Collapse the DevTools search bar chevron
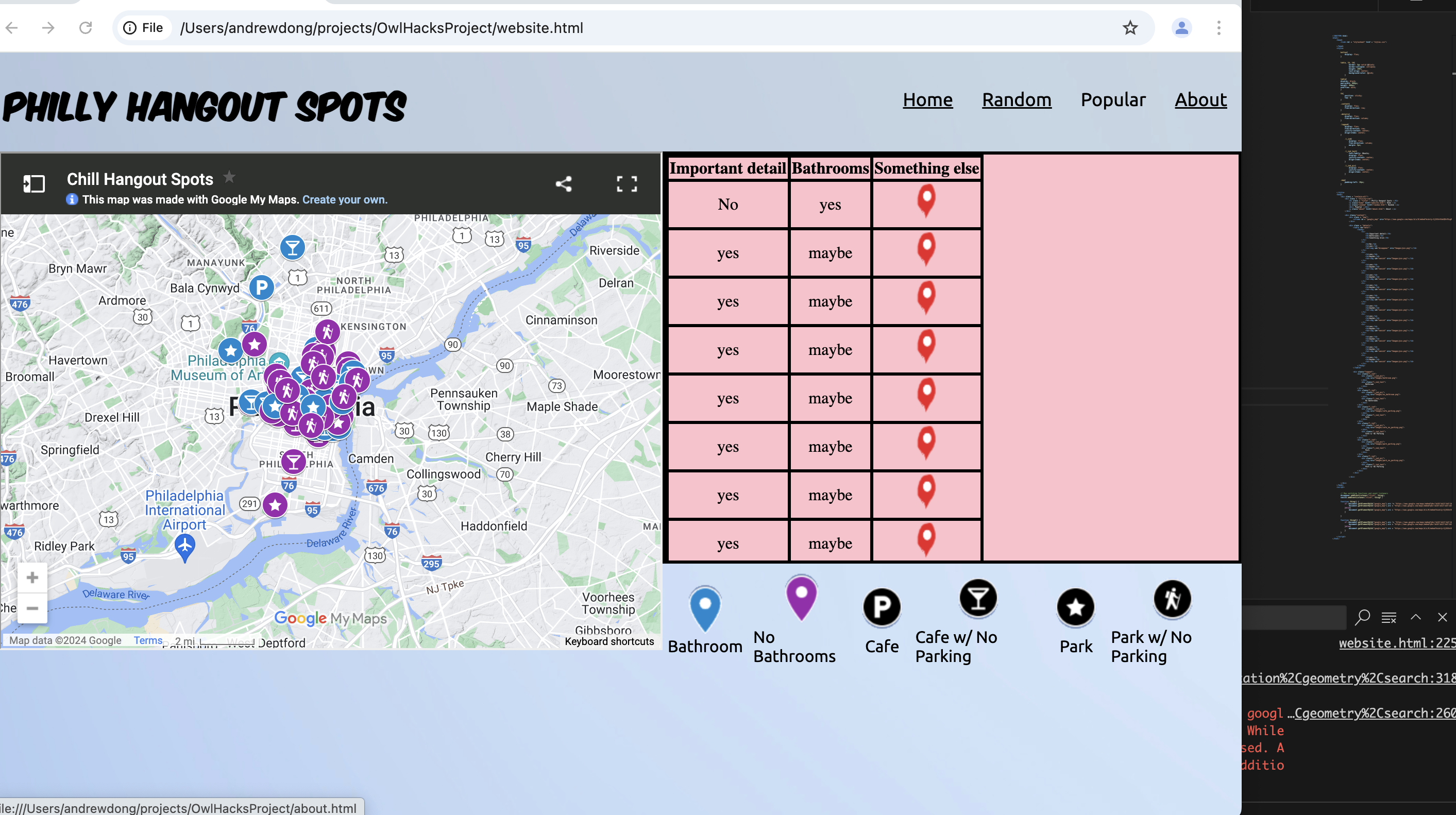 (1415, 617)
